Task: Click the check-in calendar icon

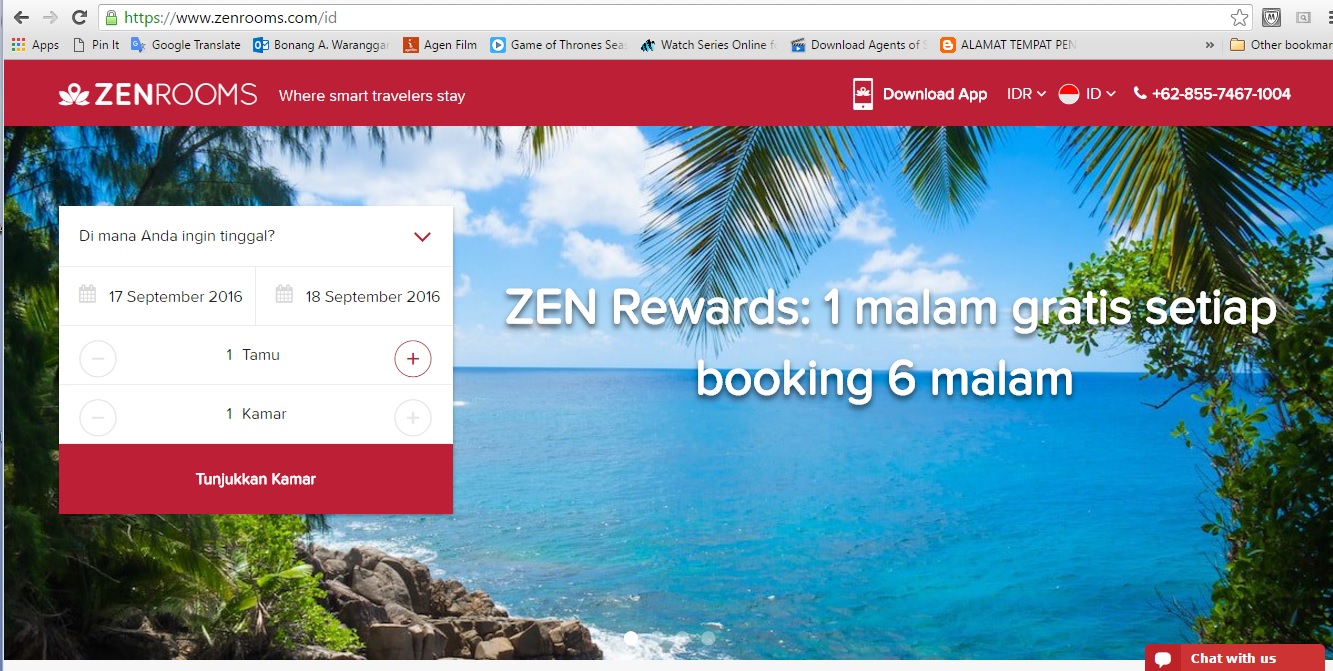Action: pyautogui.click(x=88, y=295)
